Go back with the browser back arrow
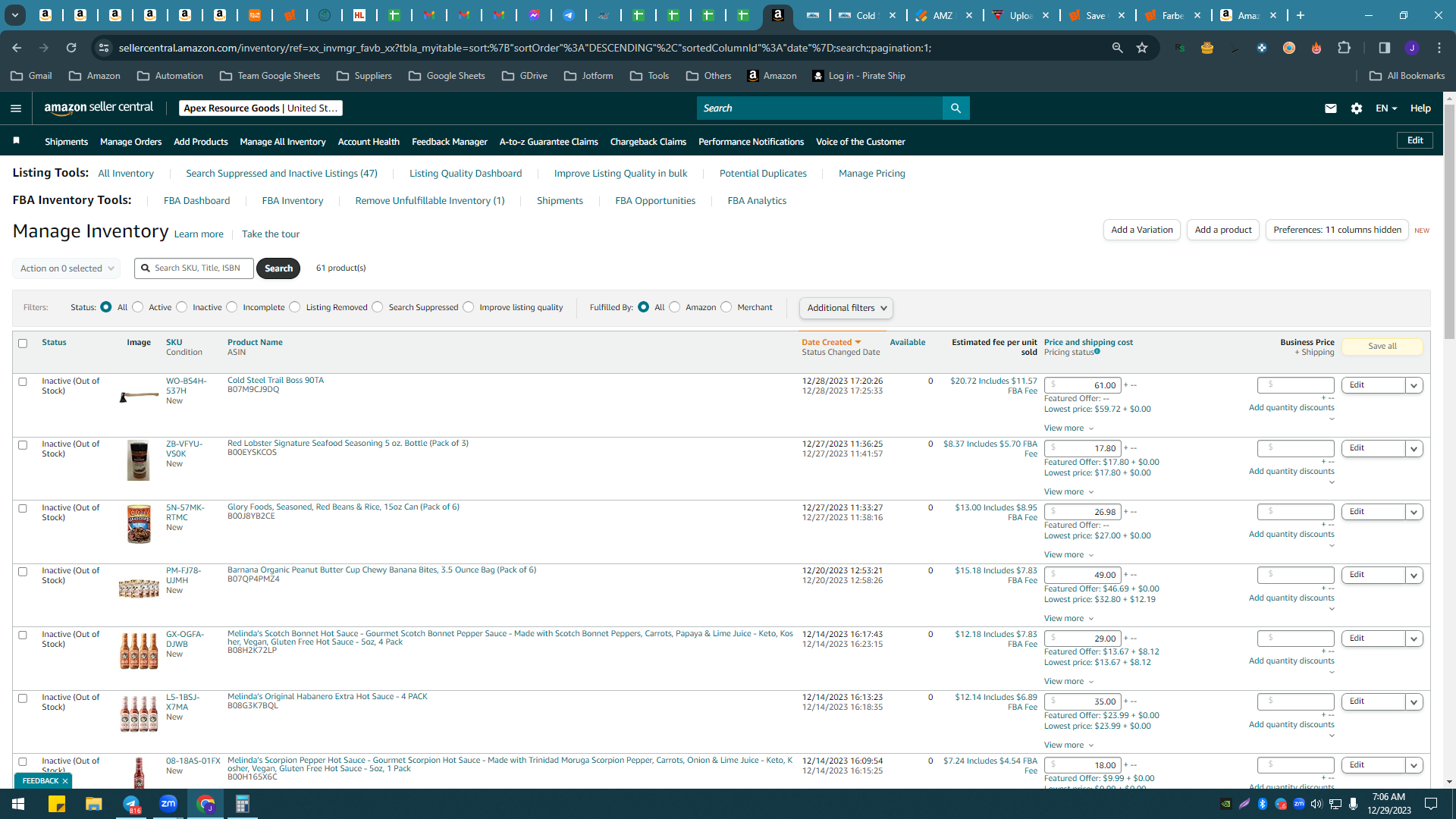The image size is (1456, 819). [x=17, y=48]
